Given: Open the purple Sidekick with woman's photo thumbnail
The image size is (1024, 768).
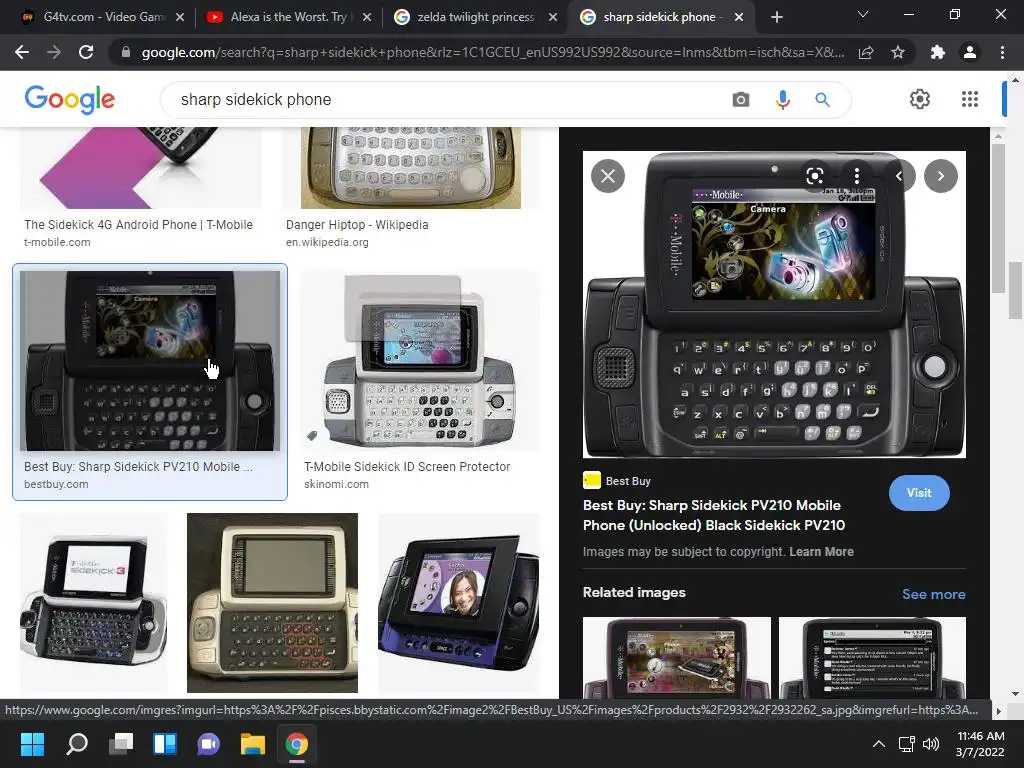Looking at the screenshot, I should click(x=458, y=602).
